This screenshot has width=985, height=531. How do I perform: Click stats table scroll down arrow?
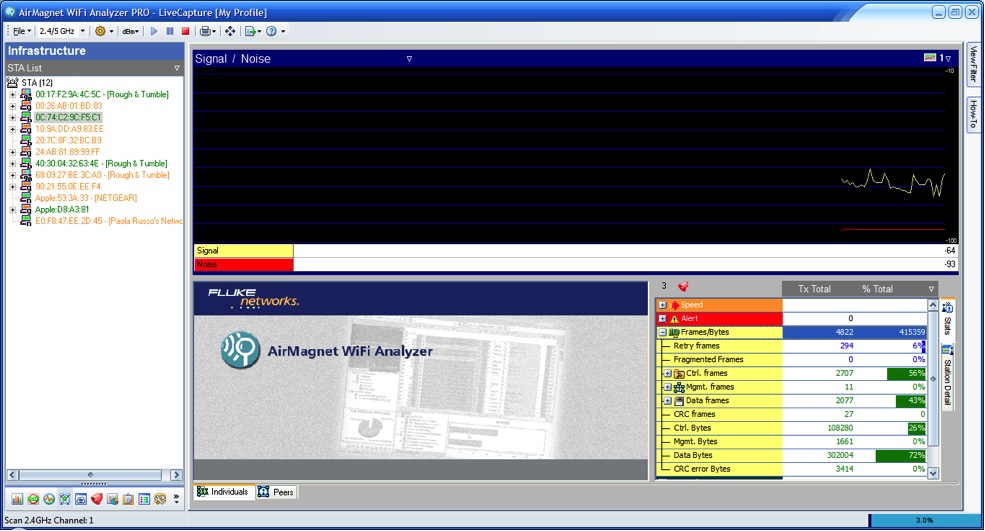(933, 473)
